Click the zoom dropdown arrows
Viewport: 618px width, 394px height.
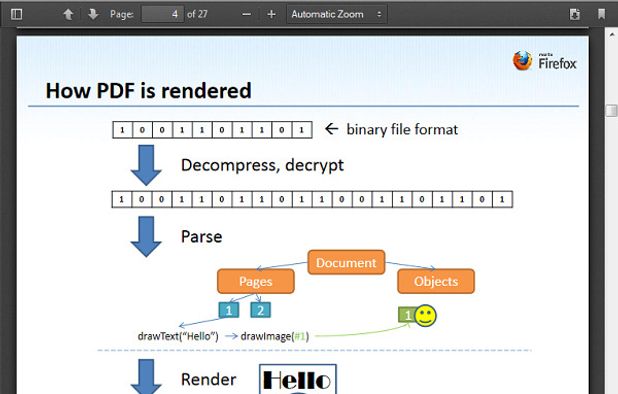click(379, 15)
